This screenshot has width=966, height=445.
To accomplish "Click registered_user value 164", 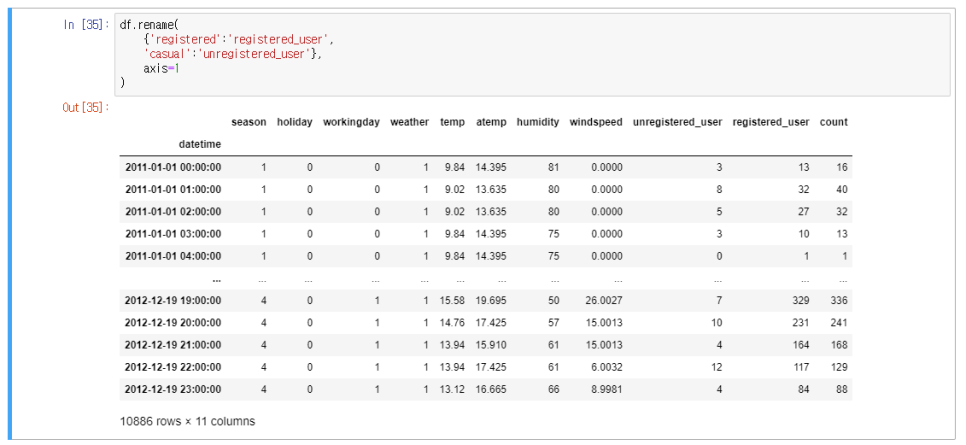I will point(802,345).
